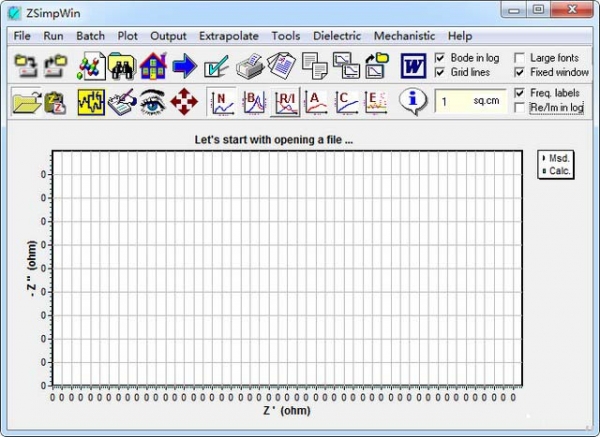
Task: Click the colorful house icon
Action: [x=153, y=66]
